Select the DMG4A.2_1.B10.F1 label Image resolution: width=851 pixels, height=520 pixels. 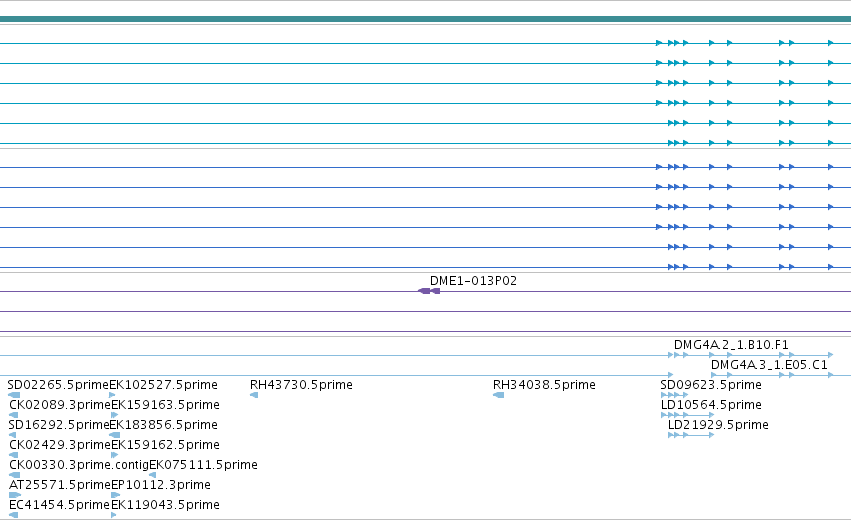click(x=731, y=345)
